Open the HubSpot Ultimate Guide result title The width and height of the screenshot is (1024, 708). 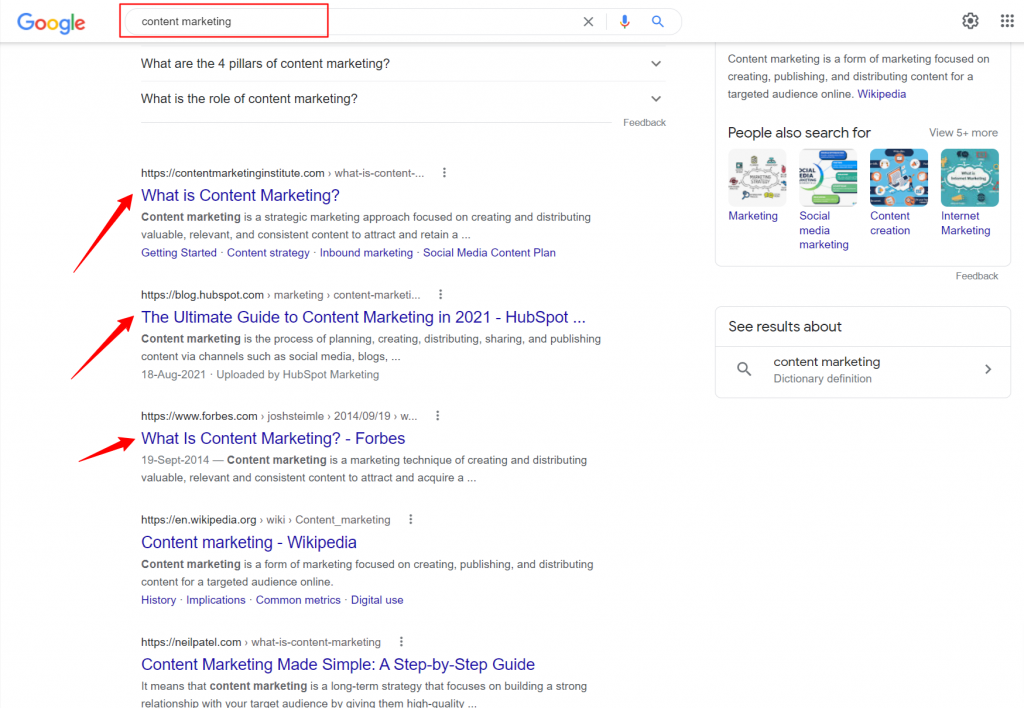(x=363, y=317)
